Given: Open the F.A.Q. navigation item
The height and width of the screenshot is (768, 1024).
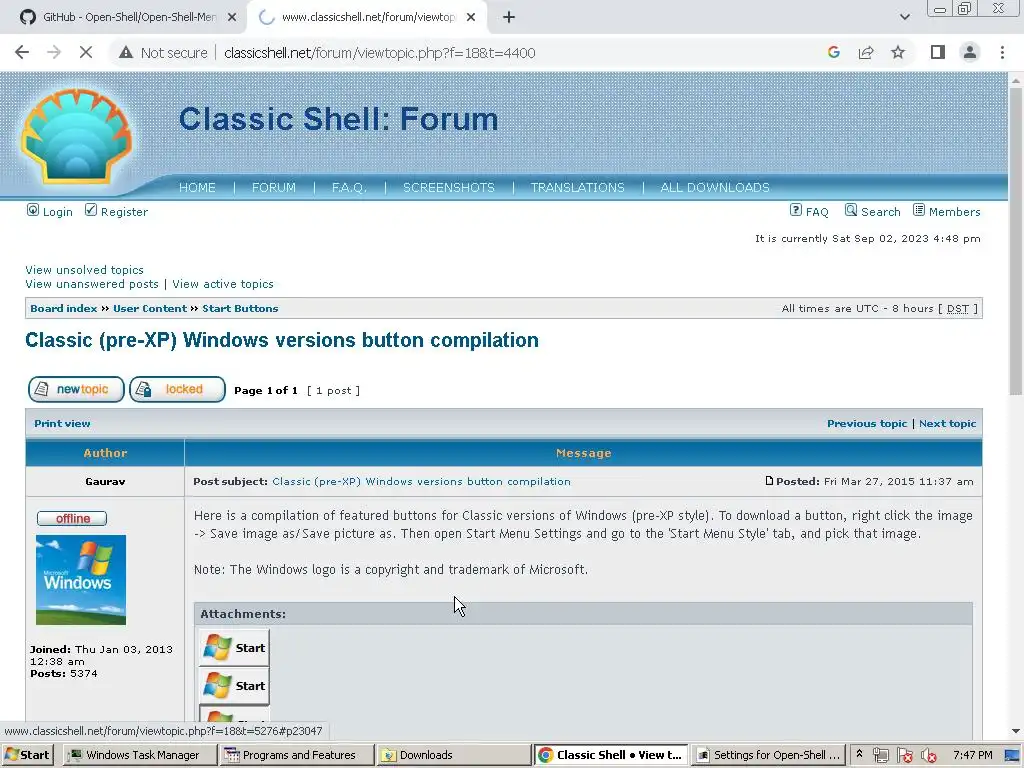Looking at the screenshot, I should click(349, 187).
